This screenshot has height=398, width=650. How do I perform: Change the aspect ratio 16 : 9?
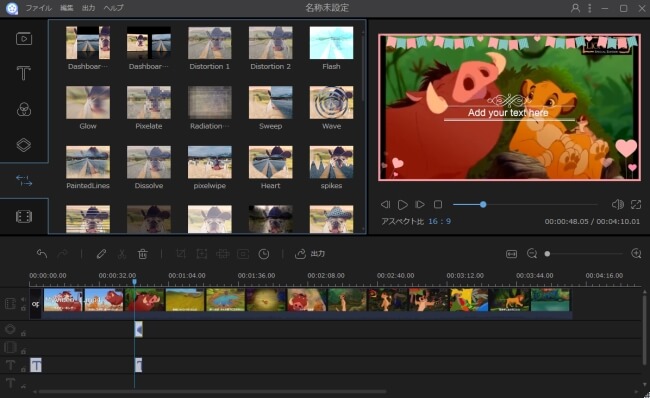pos(439,221)
